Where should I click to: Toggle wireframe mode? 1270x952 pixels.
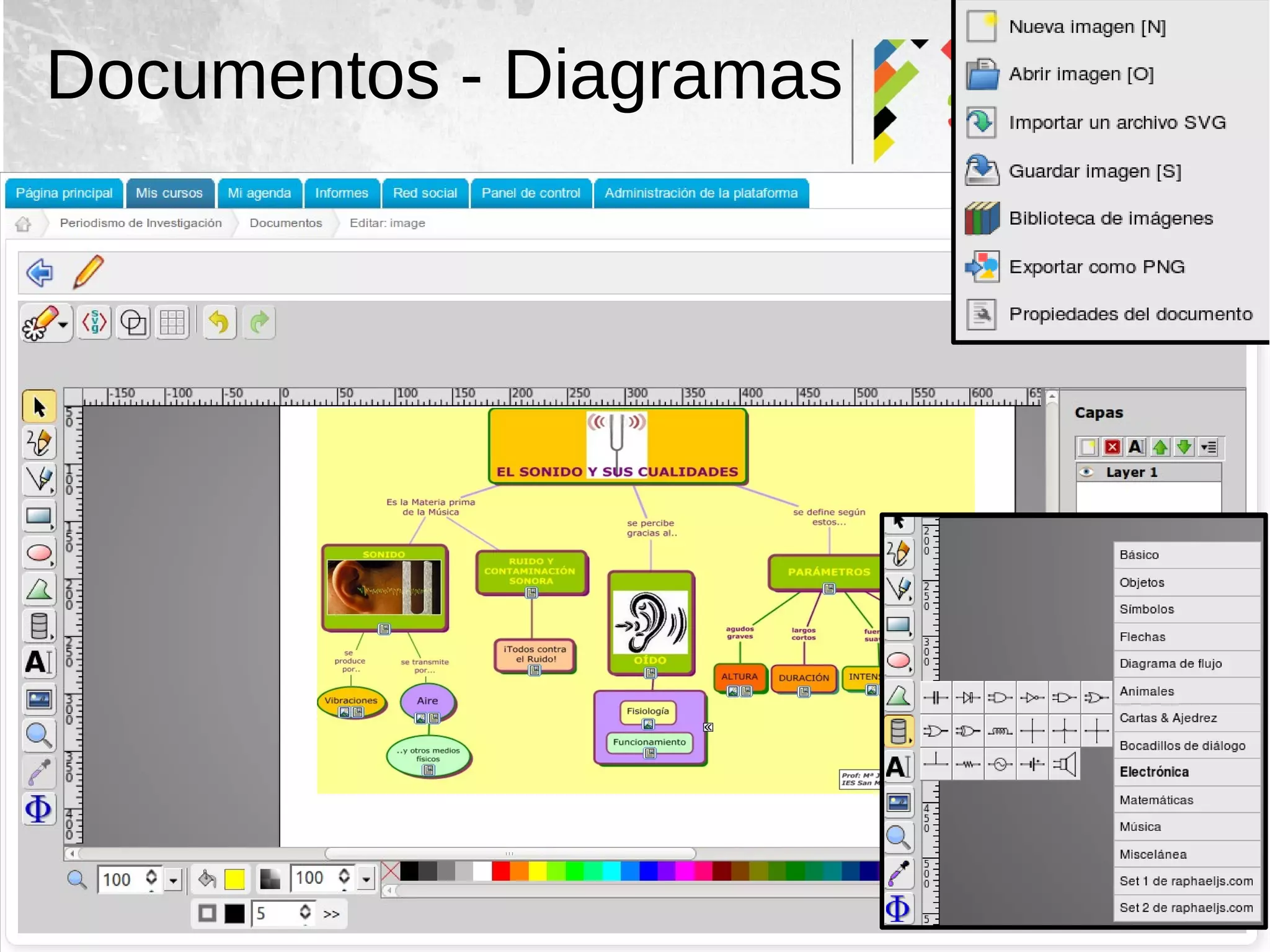(x=133, y=323)
